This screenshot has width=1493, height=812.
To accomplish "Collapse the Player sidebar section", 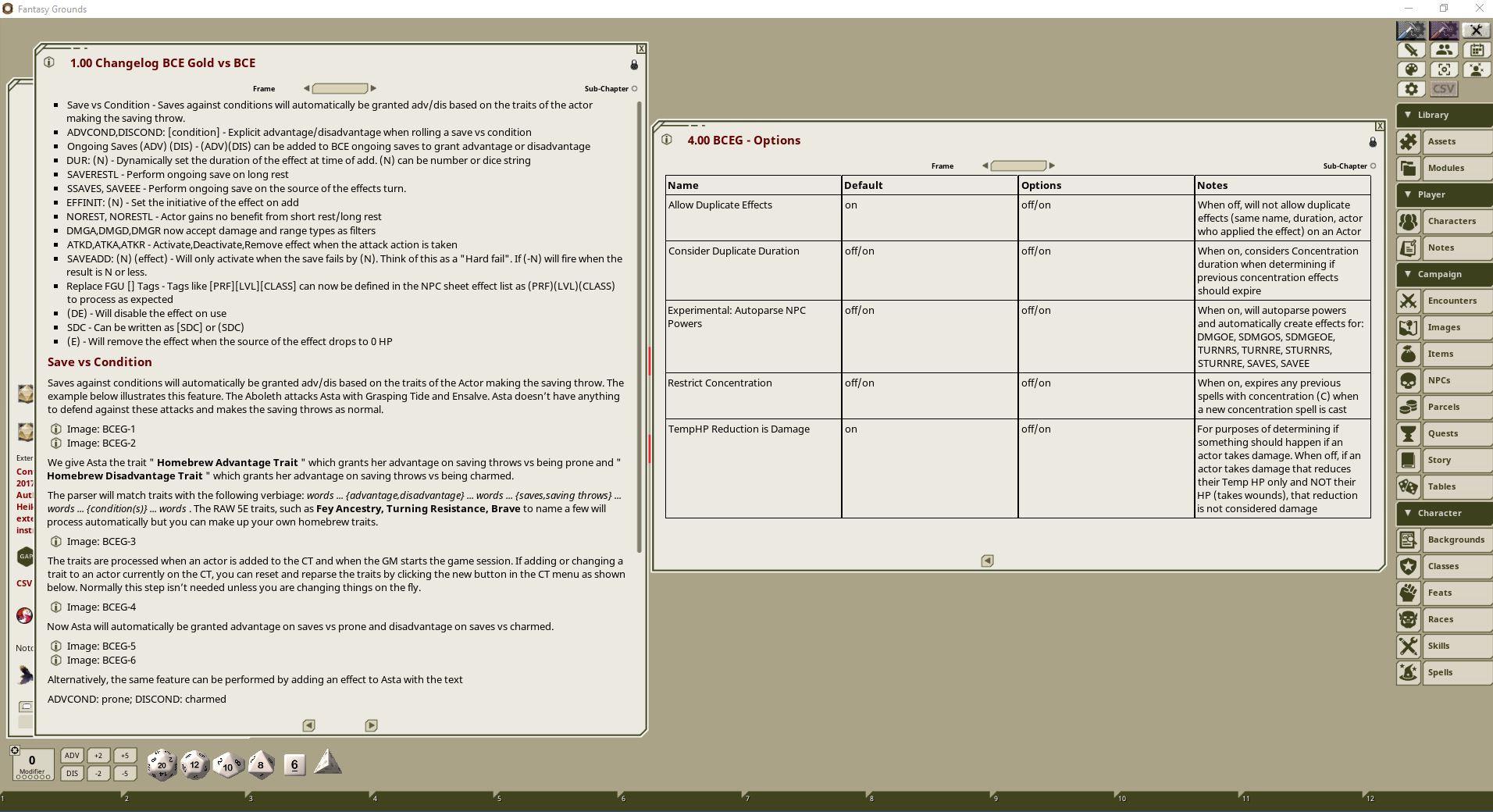I will [x=1444, y=194].
